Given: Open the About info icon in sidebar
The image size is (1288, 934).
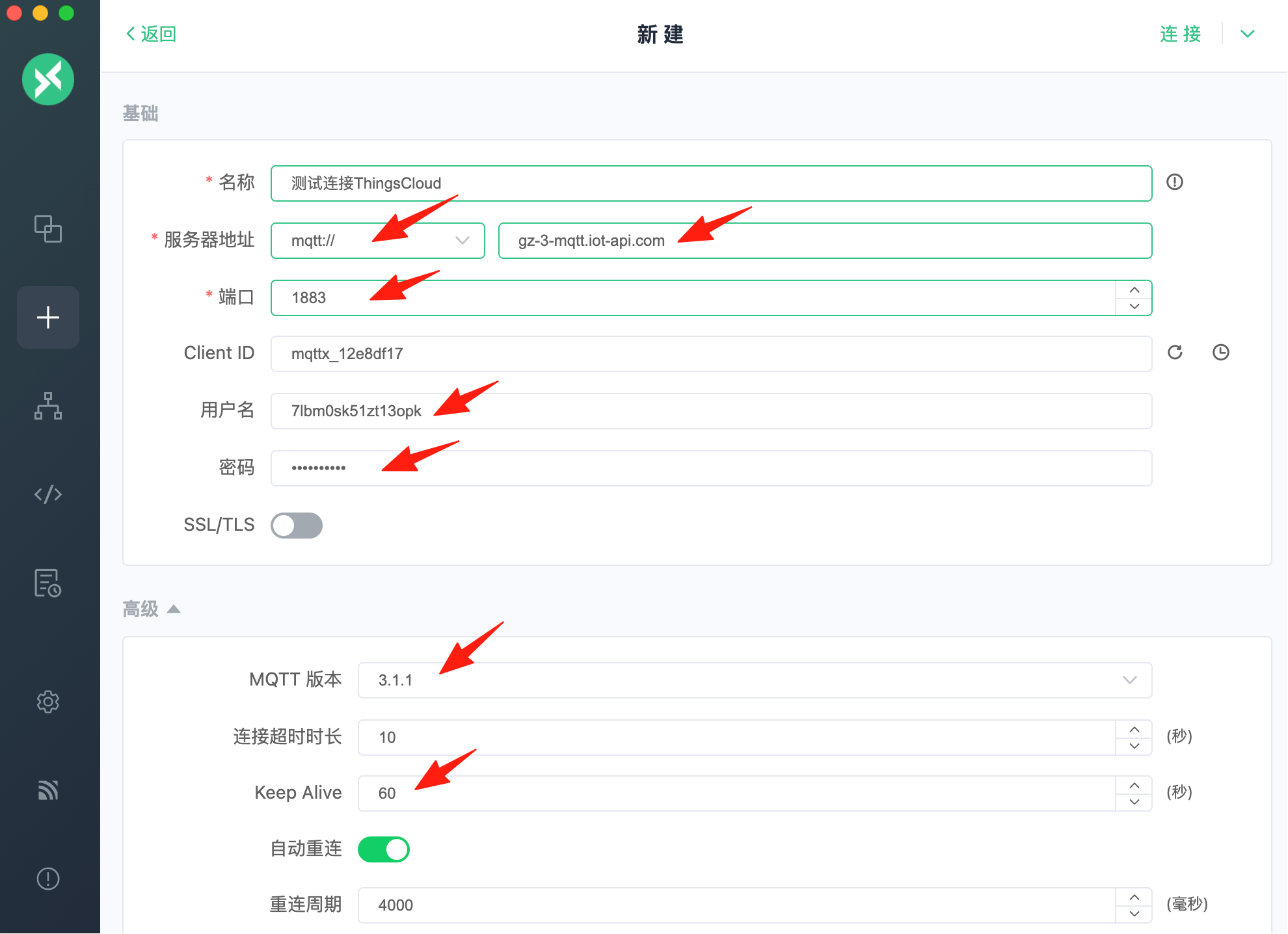Looking at the screenshot, I should [x=48, y=879].
